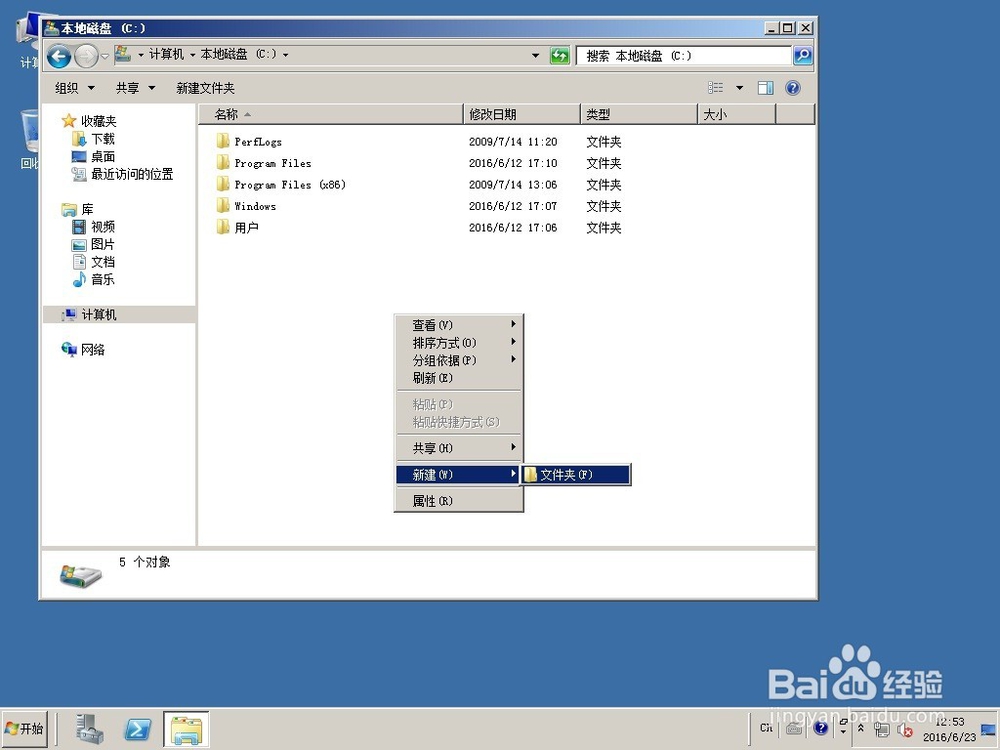Click the Help question mark icon

(x=793, y=87)
